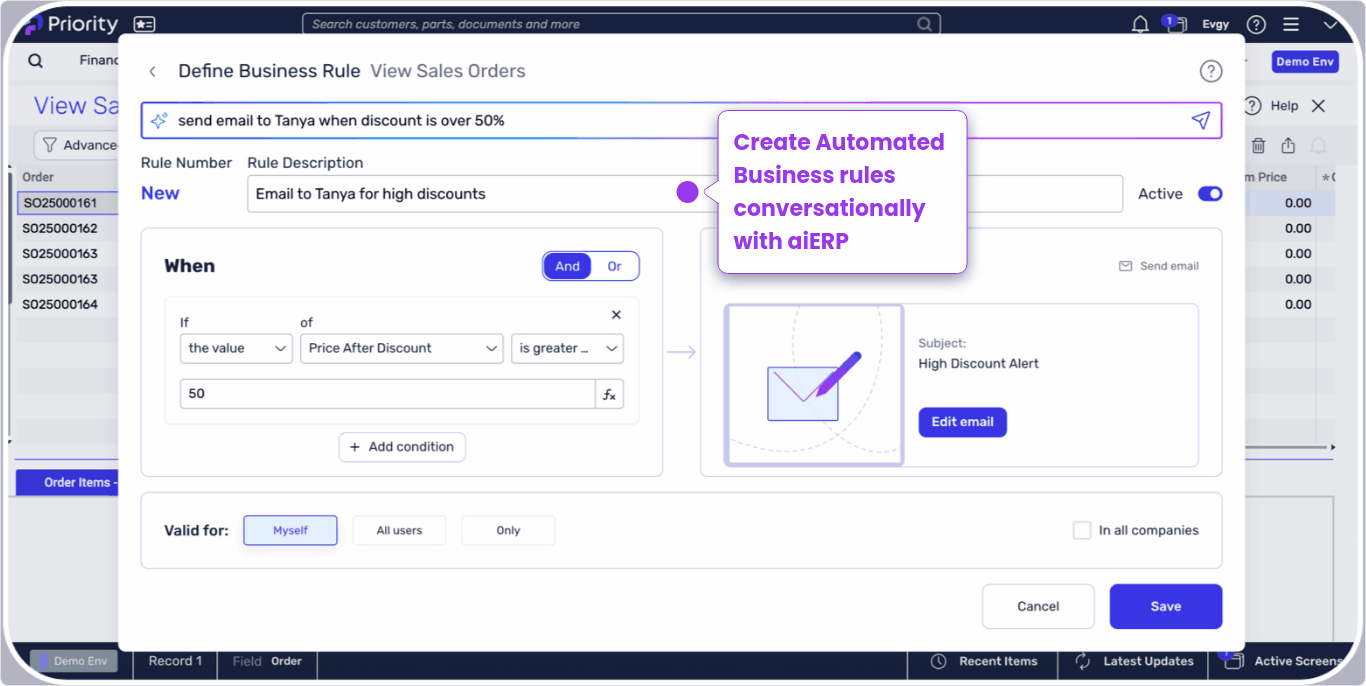
Task: Open help question mark in dialog header
Action: pos(1210,71)
